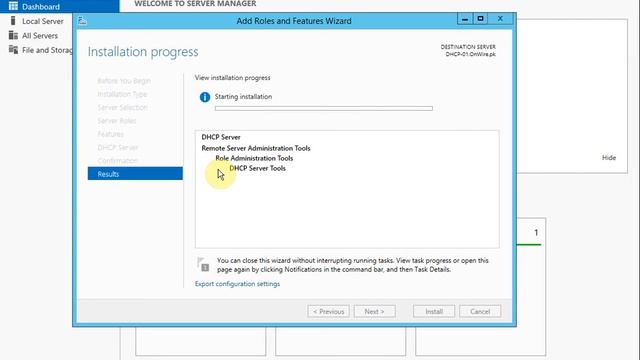Viewport: 640px width, 360px height.
Task: Click Hide in Server Manager welcome tile
Action: 609,158
